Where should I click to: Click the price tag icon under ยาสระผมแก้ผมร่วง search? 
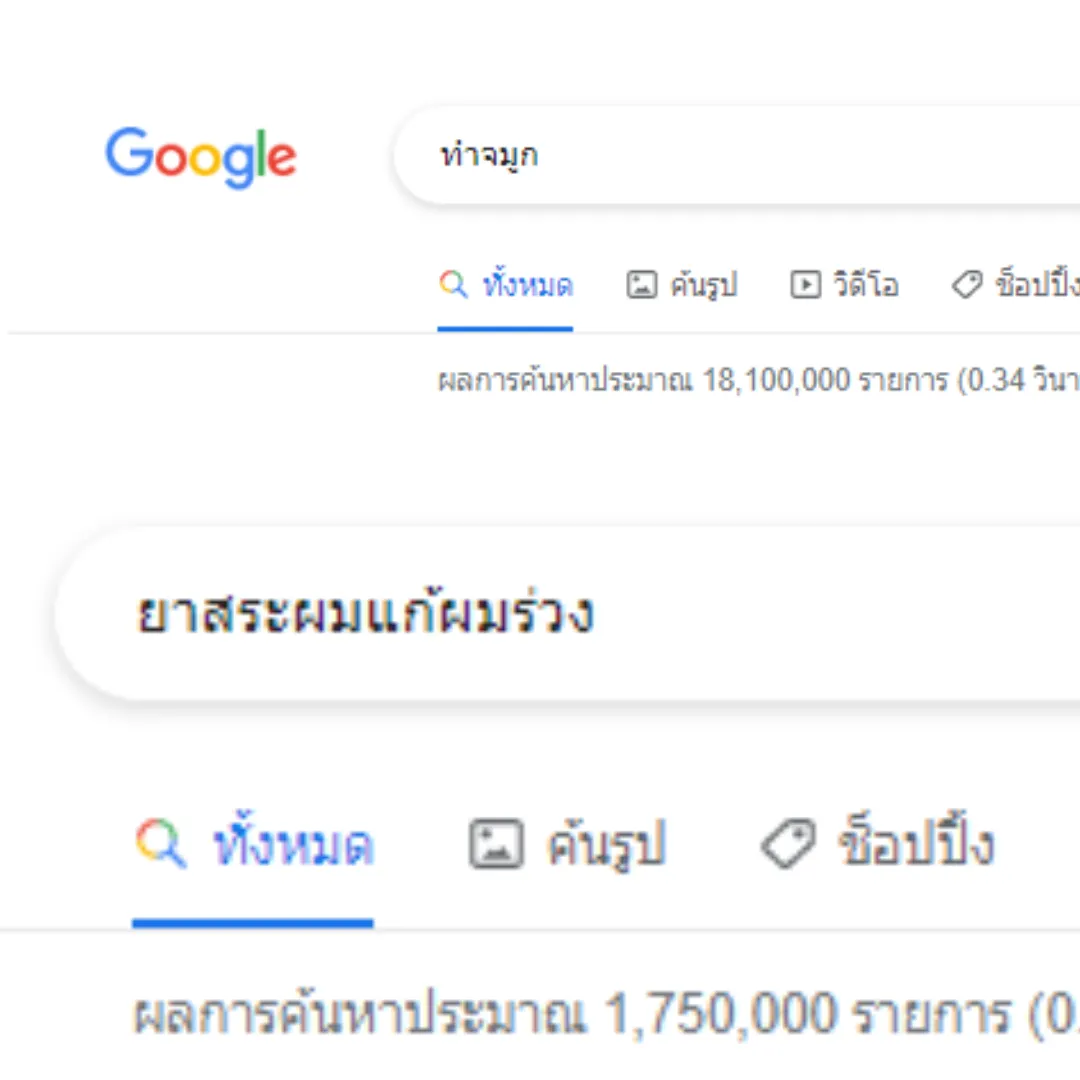click(x=788, y=844)
